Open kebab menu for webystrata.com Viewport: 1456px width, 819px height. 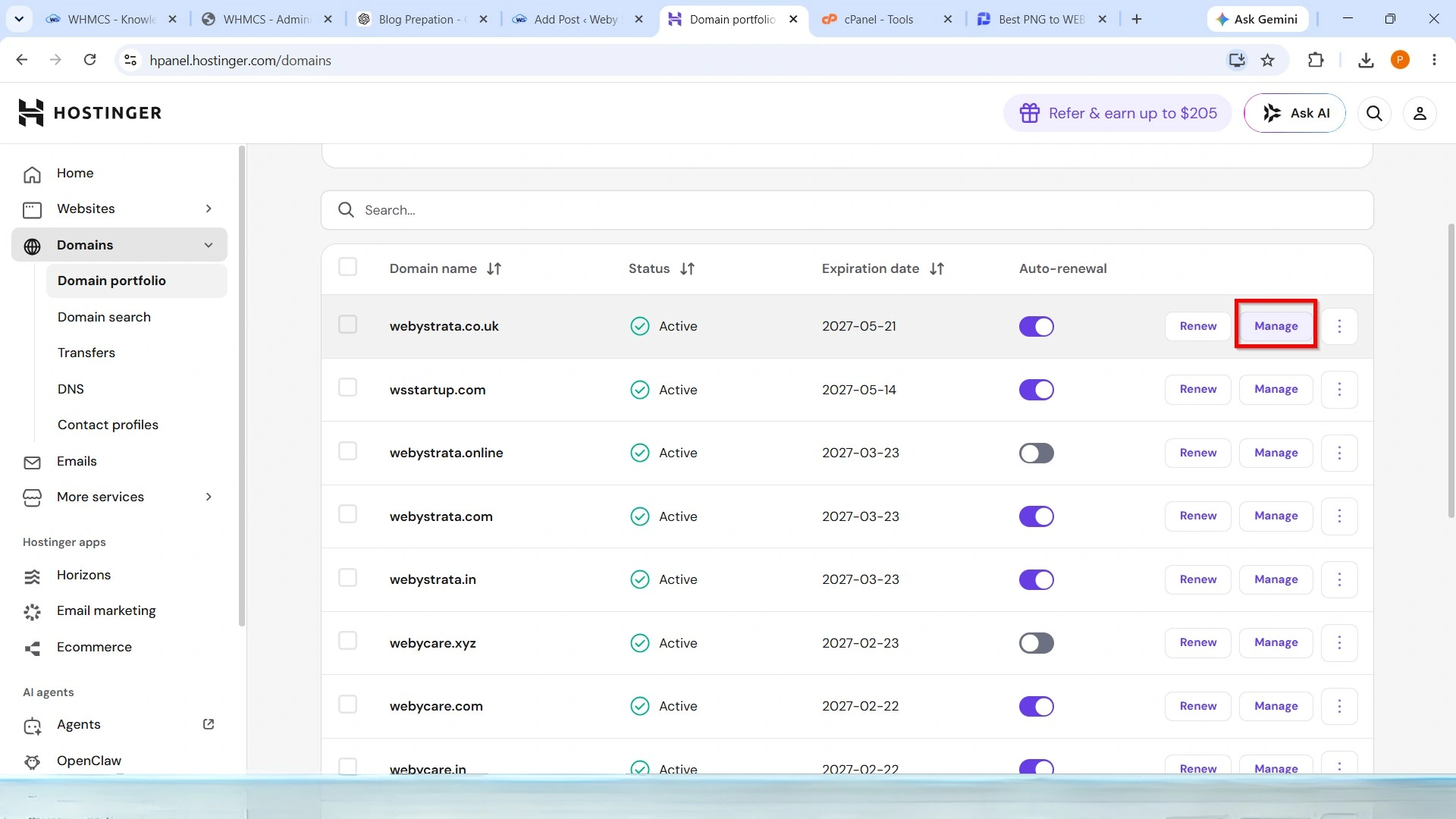click(x=1339, y=516)
